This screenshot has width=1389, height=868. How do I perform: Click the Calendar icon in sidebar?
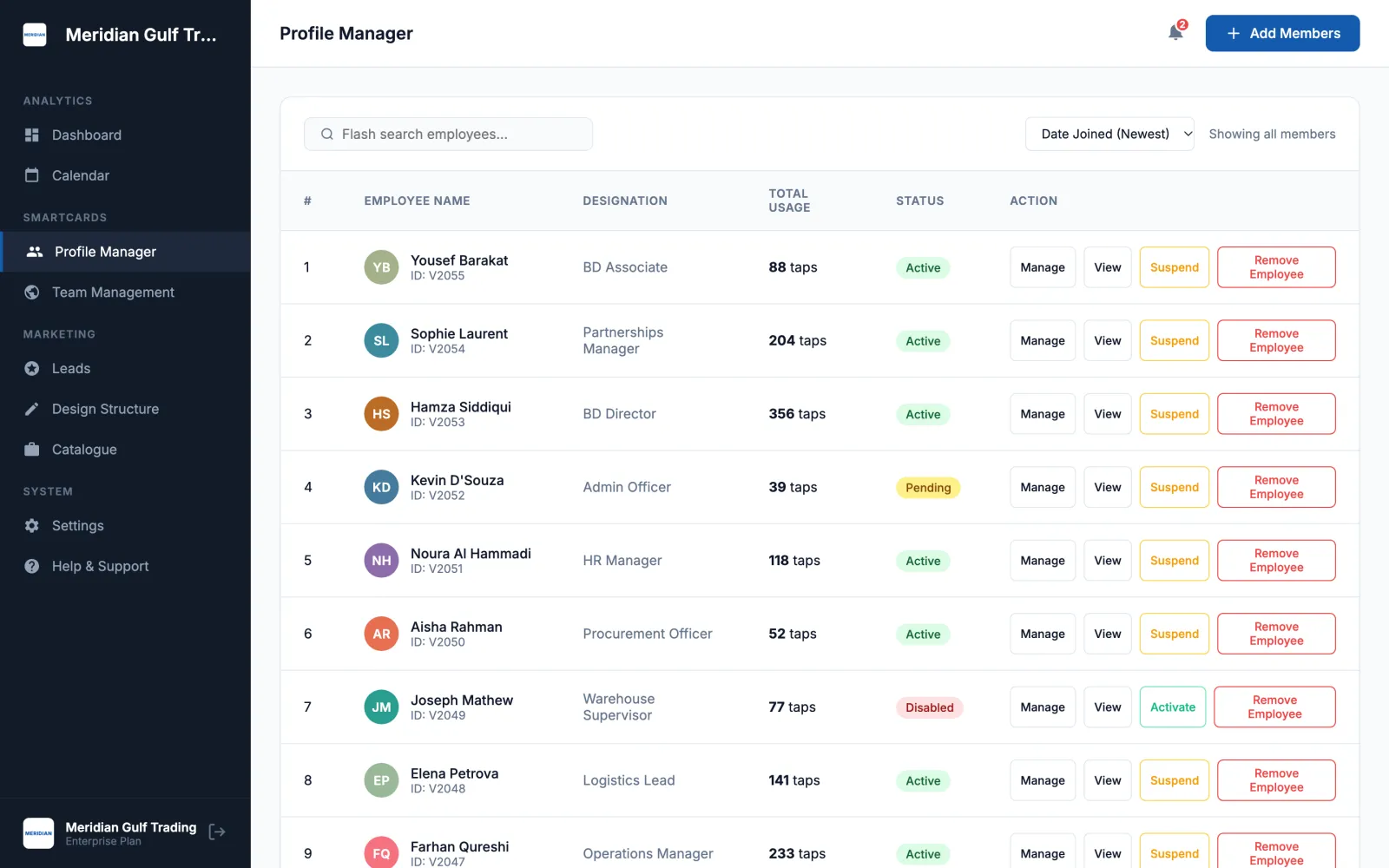point(32,175)
